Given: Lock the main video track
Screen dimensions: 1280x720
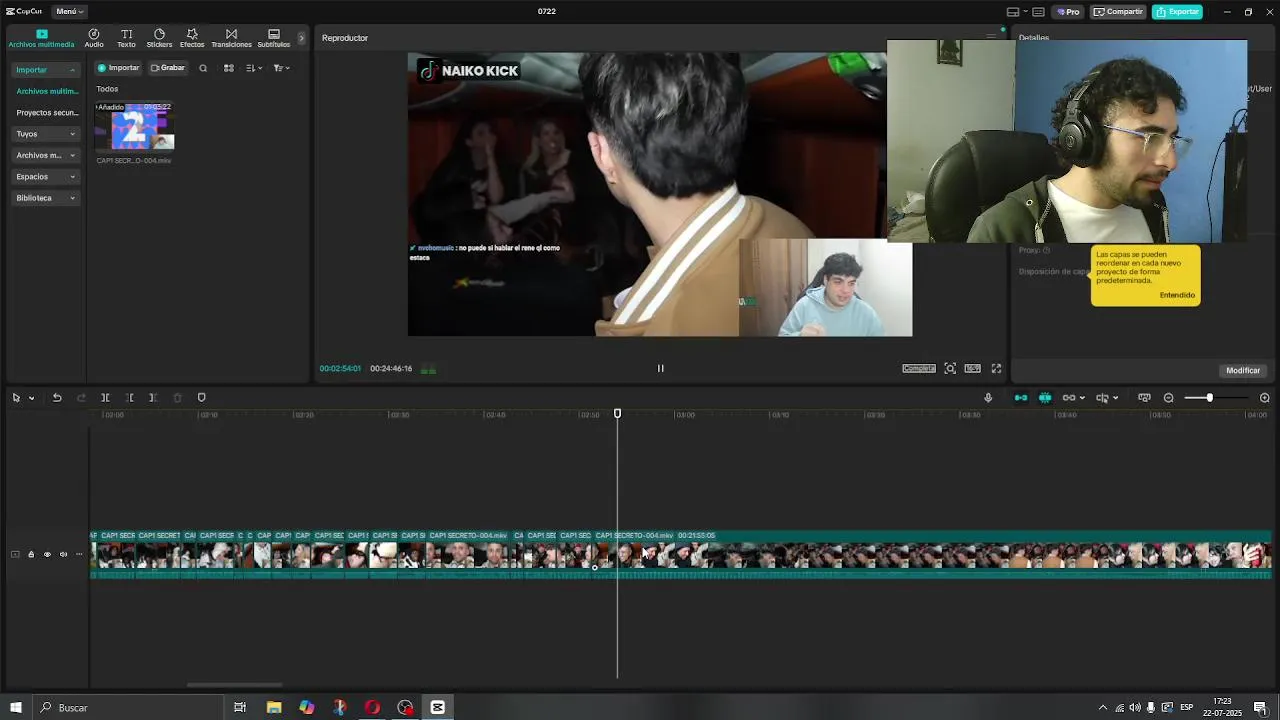Looking at the screenshot, I should 31,554.
